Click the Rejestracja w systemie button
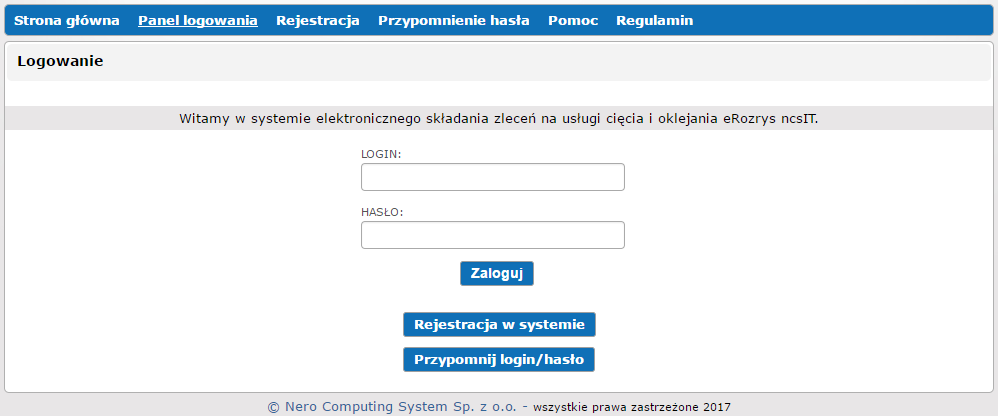Image resolution: width=998 pixels, height=416 pixels. pyautogui.click(x=499, y=325)
